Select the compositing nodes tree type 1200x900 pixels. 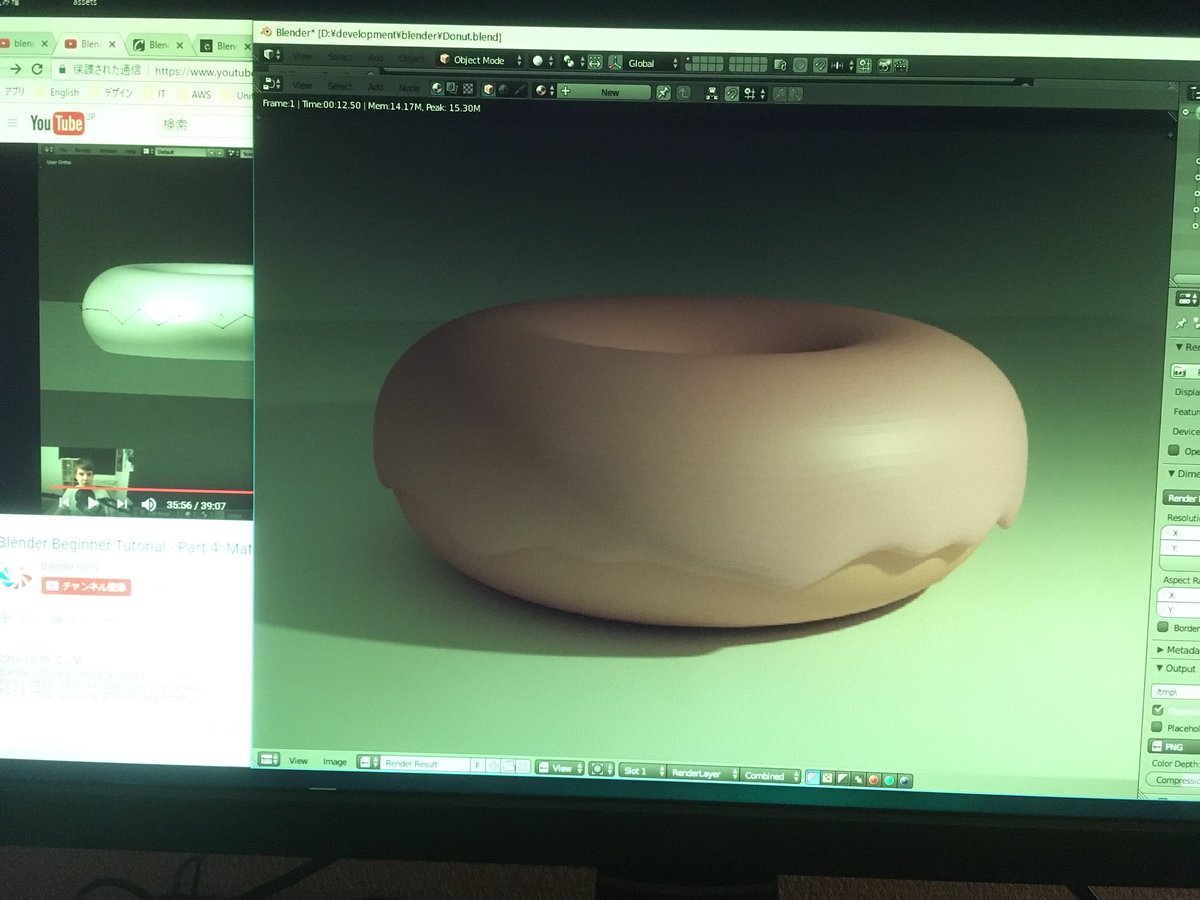451,89
